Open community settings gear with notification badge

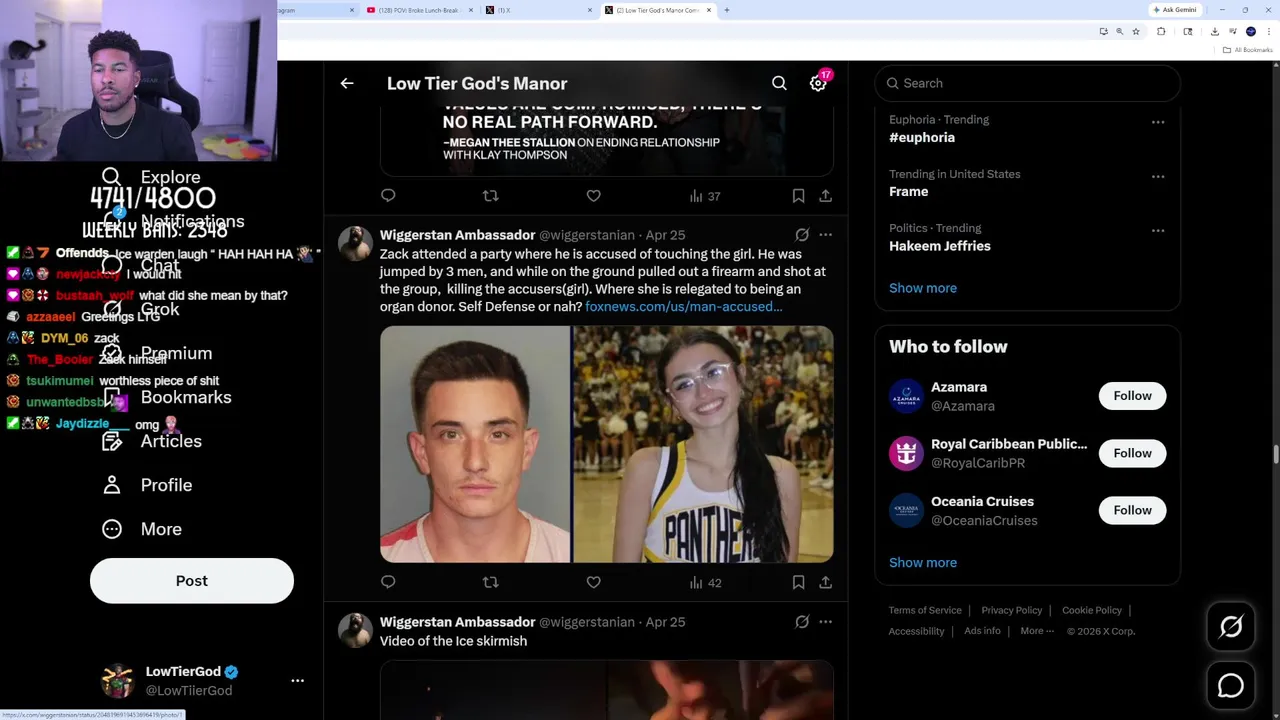[818, 83]
